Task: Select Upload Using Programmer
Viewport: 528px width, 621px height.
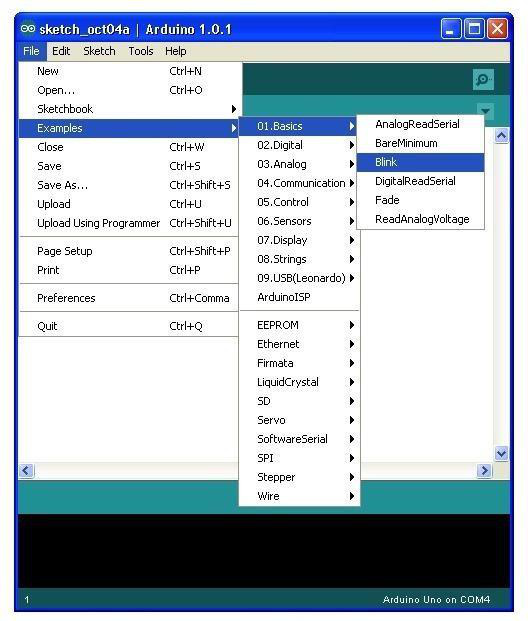Action: click(x=129, y=223)
